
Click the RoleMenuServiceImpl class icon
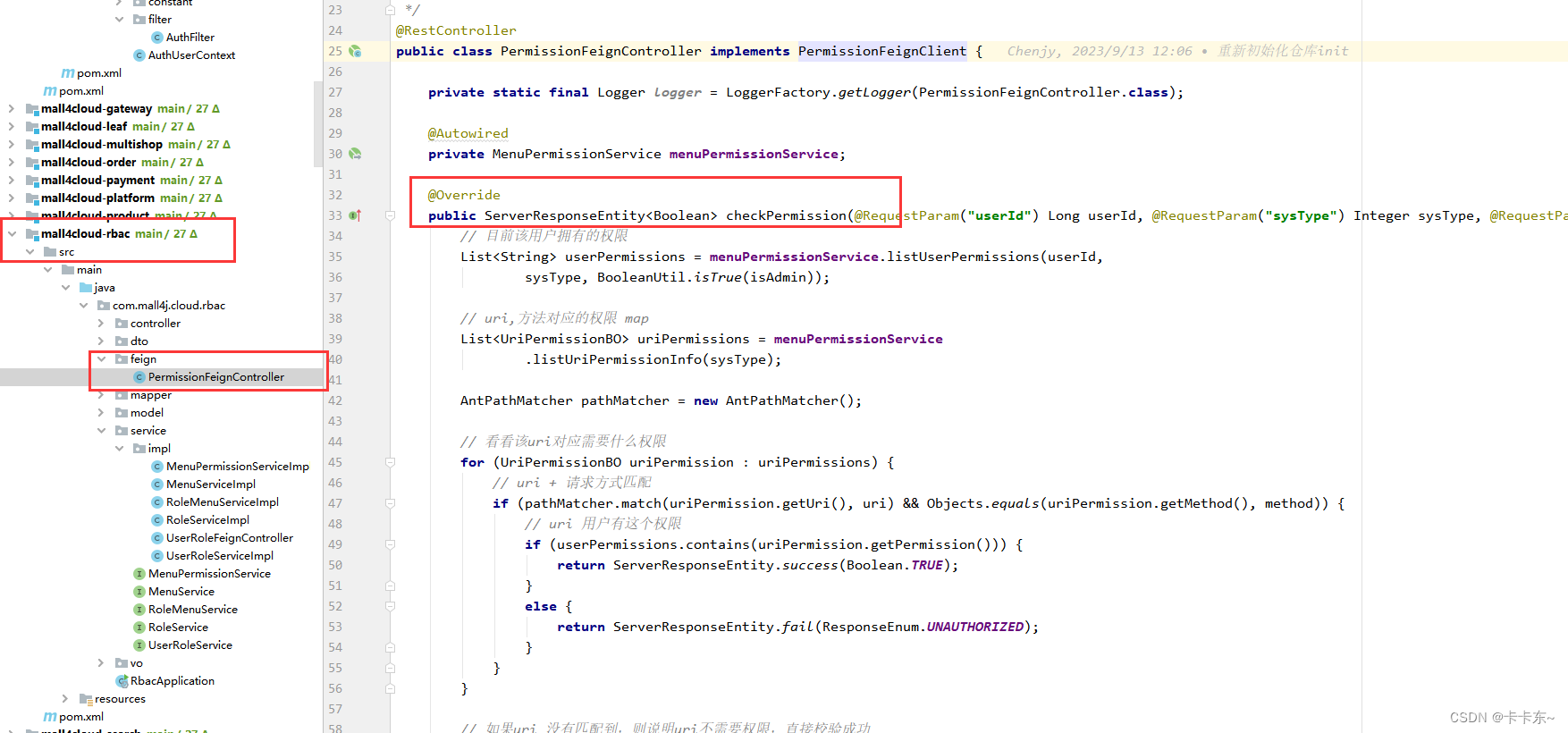(157, 502)
